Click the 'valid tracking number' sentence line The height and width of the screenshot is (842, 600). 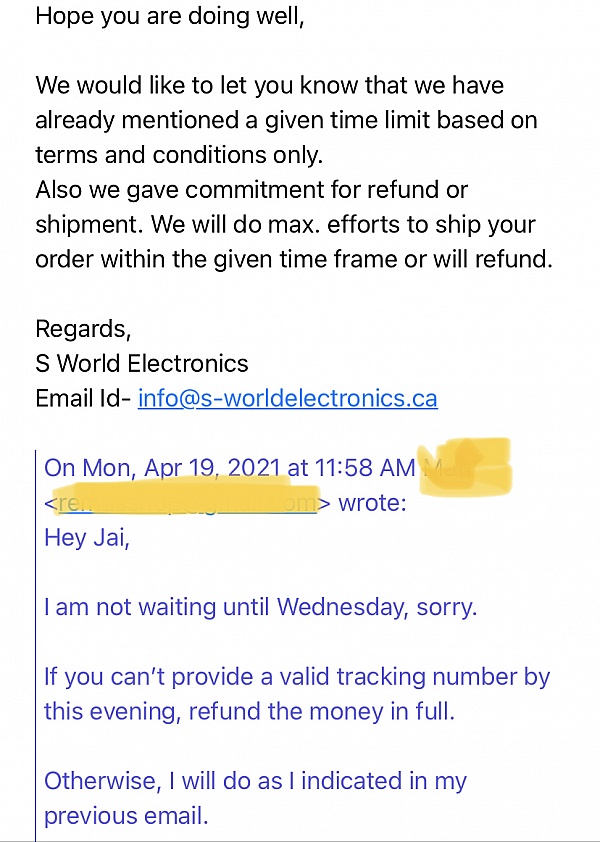click(297, 678)
